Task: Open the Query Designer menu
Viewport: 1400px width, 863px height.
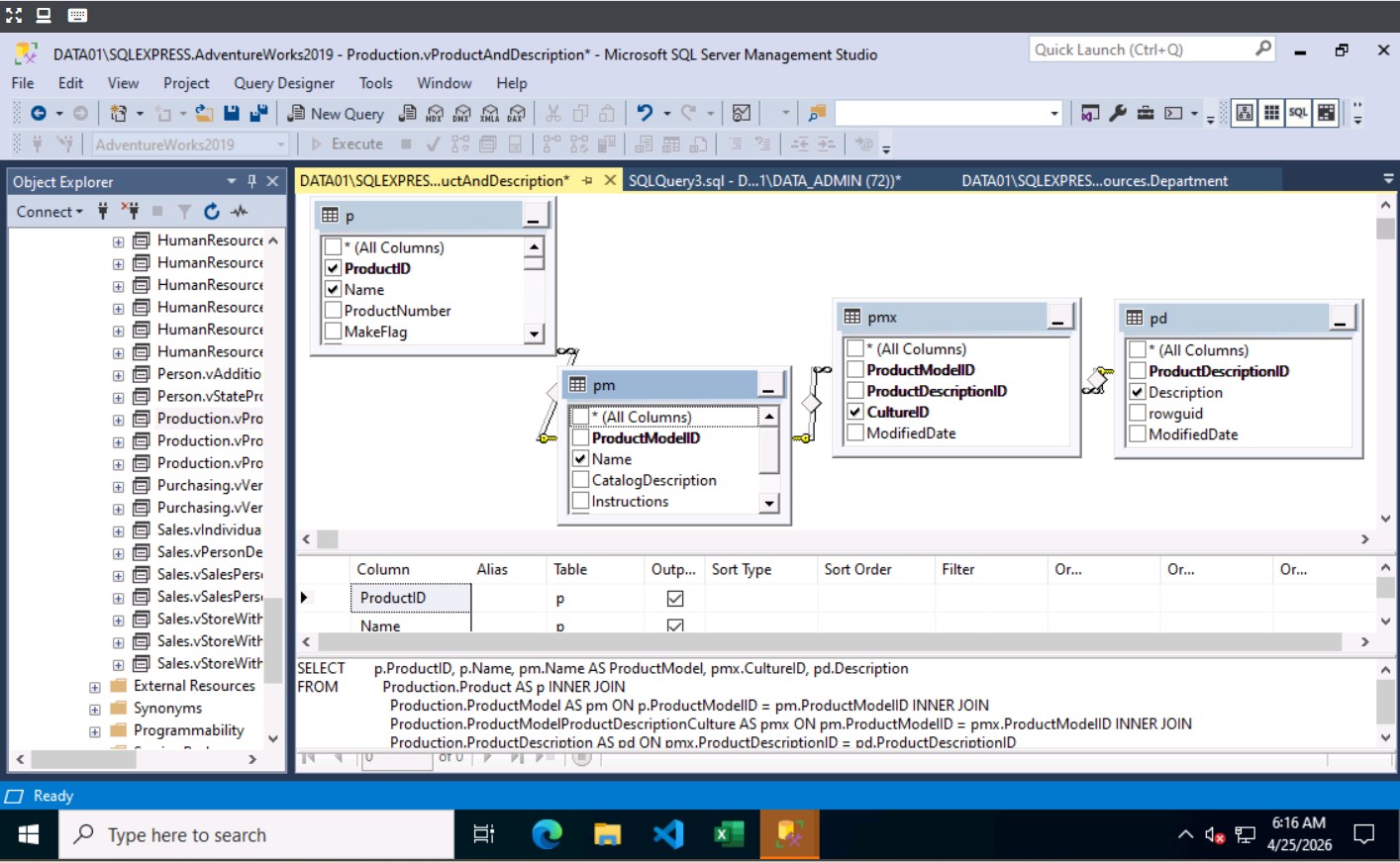Action: click(284, 83)
